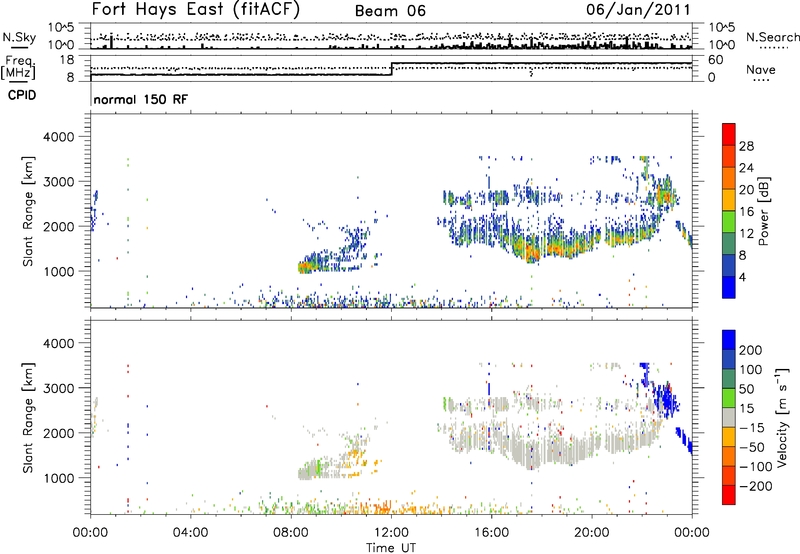The image size is (800, 554).
Task: Click the green segment of Power color bar
Action: [729, 222]
